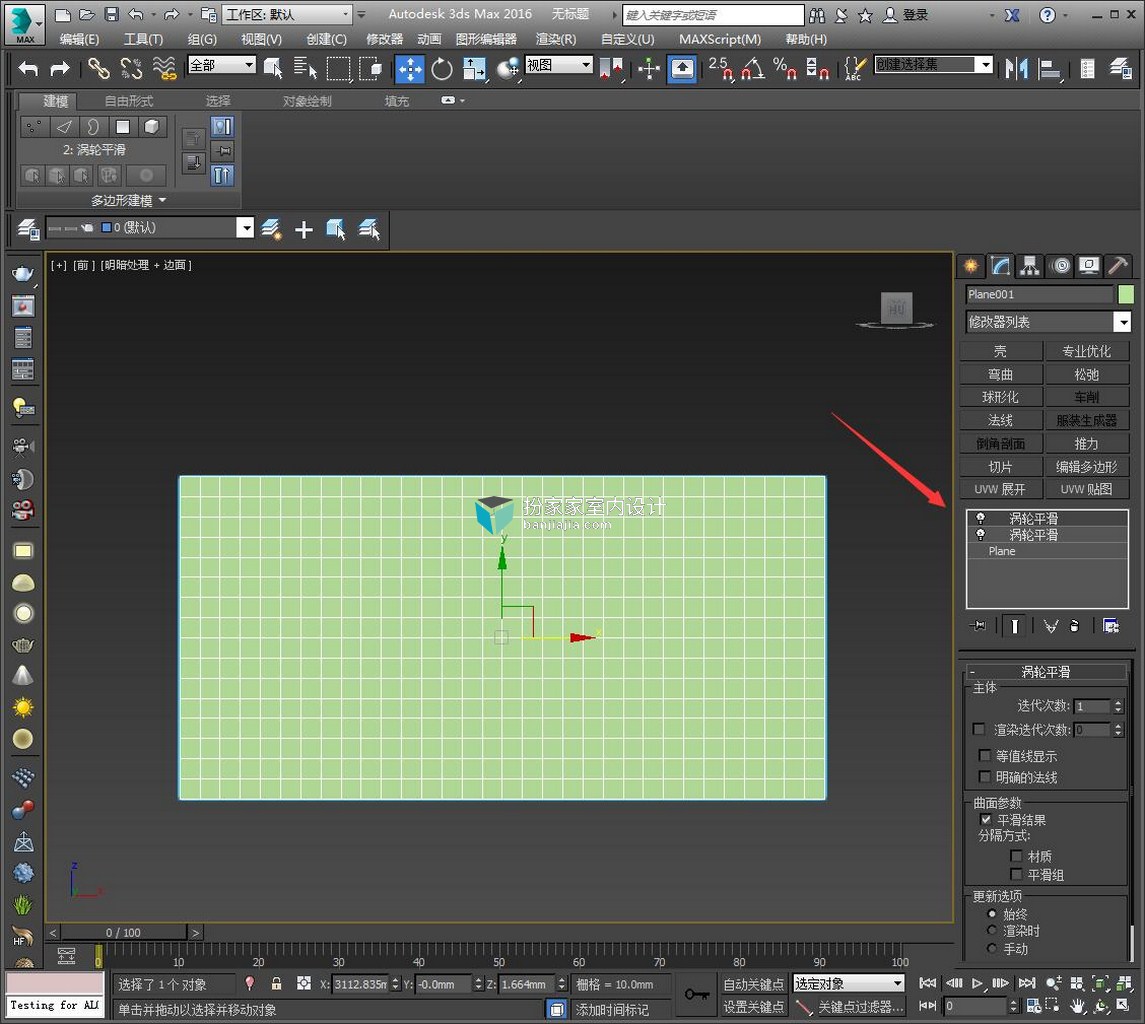Apply the 壳 modifier button

(1000, 351)
